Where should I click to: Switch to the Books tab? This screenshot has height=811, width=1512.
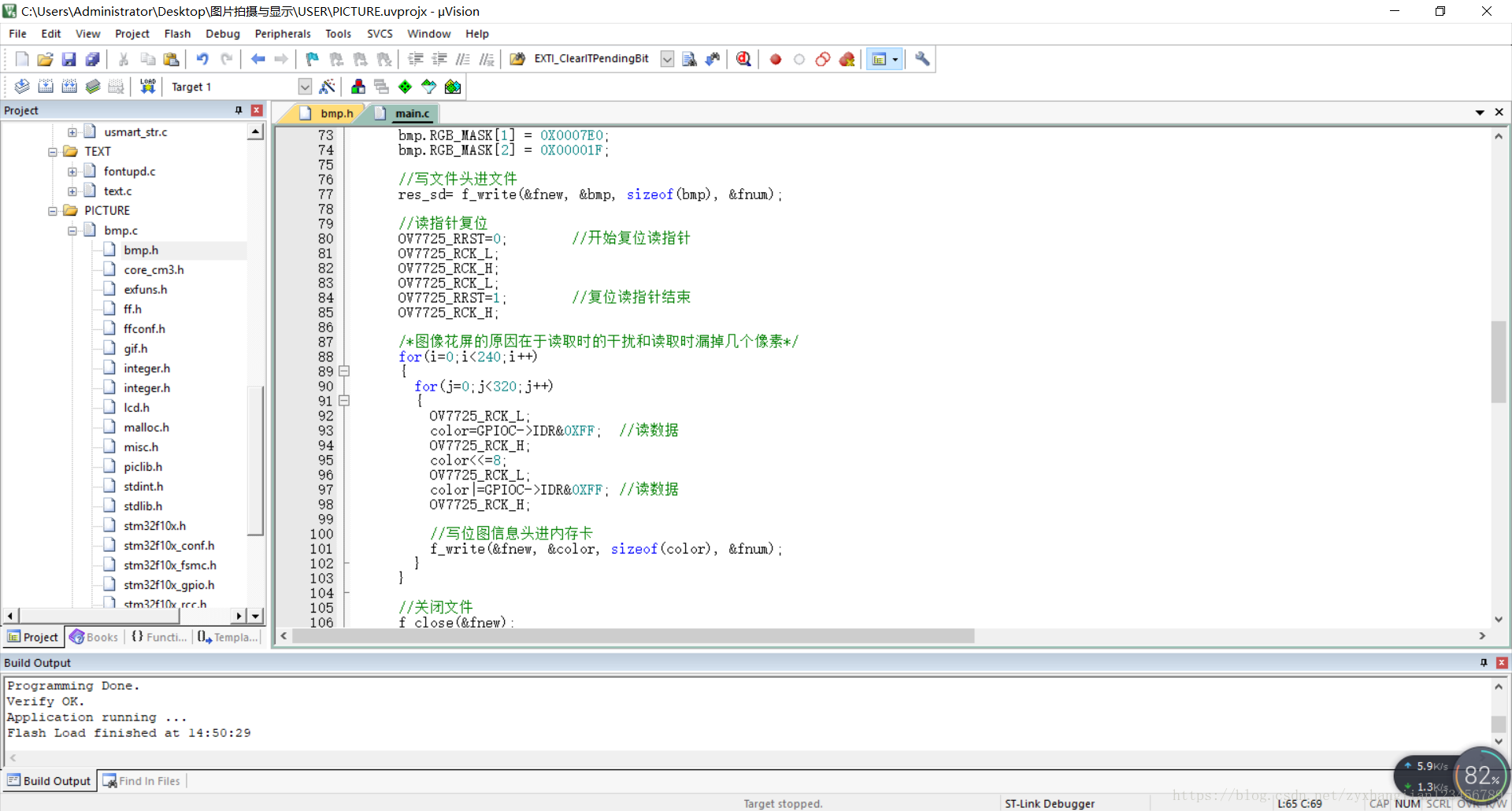pos(94,637)
